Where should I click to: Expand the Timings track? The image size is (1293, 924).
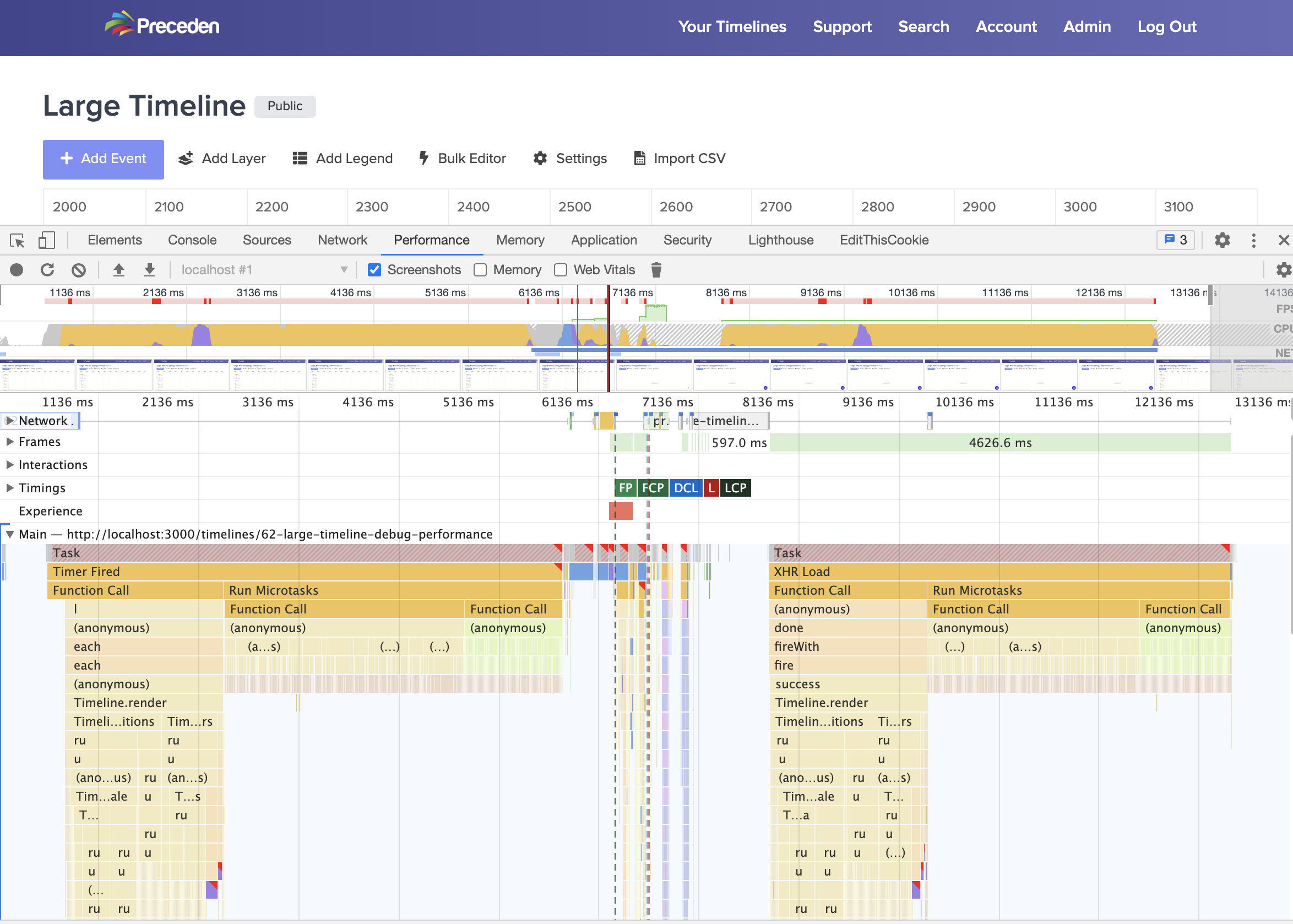10,487
